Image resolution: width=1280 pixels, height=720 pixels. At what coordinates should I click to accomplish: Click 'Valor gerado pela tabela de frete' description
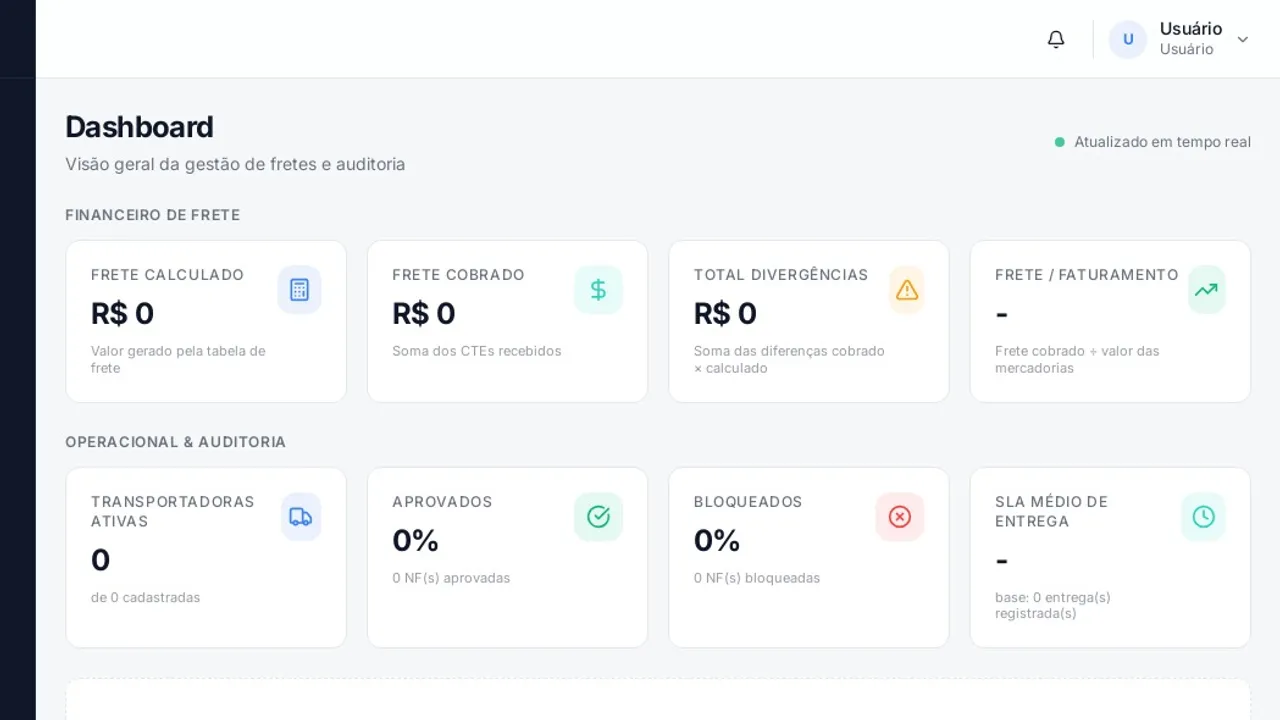point(178,359)
